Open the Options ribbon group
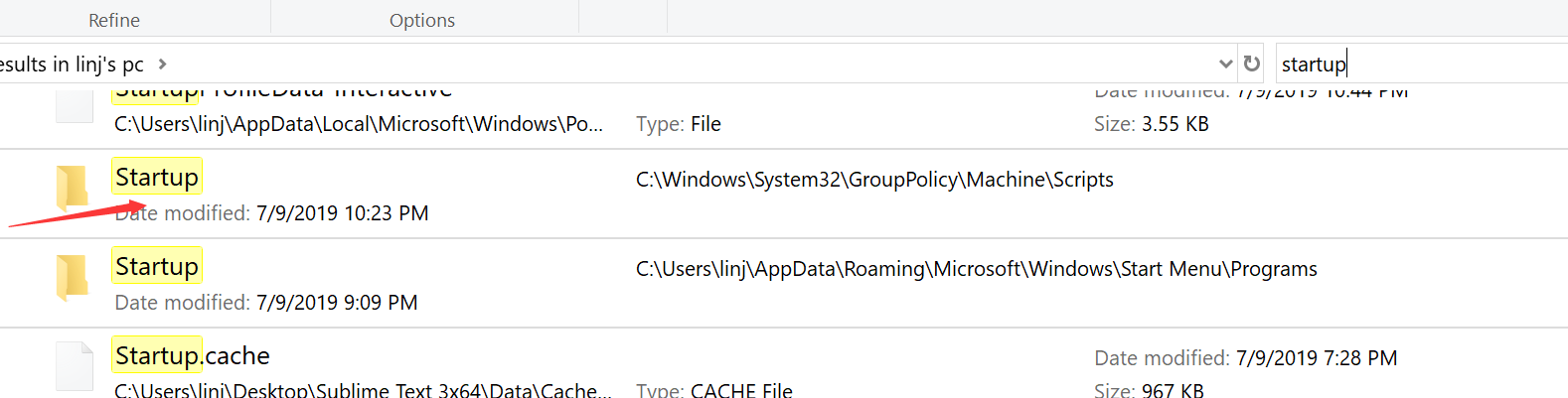 422,20
